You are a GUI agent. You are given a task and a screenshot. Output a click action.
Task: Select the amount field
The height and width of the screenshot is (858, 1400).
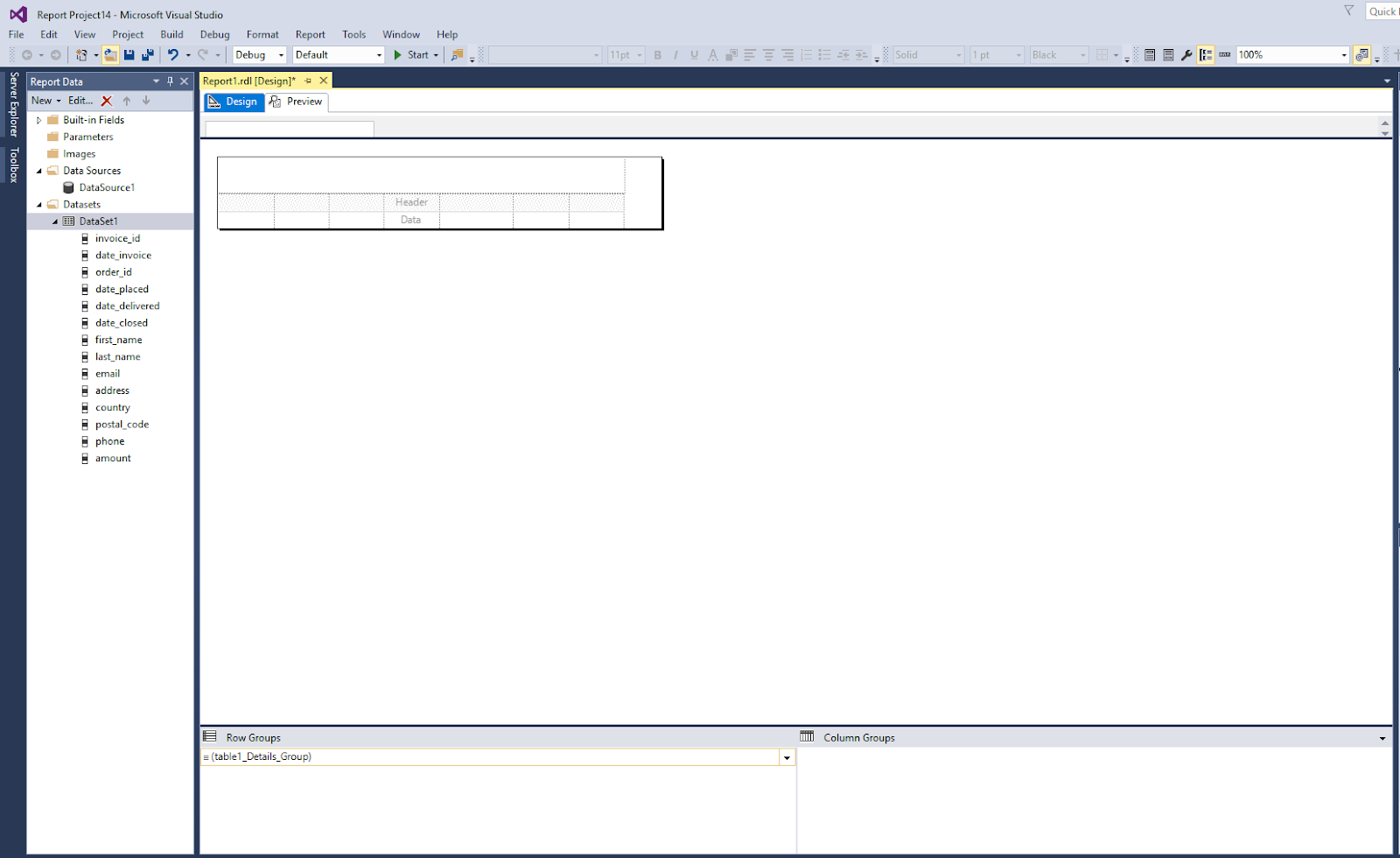(113, 458)
